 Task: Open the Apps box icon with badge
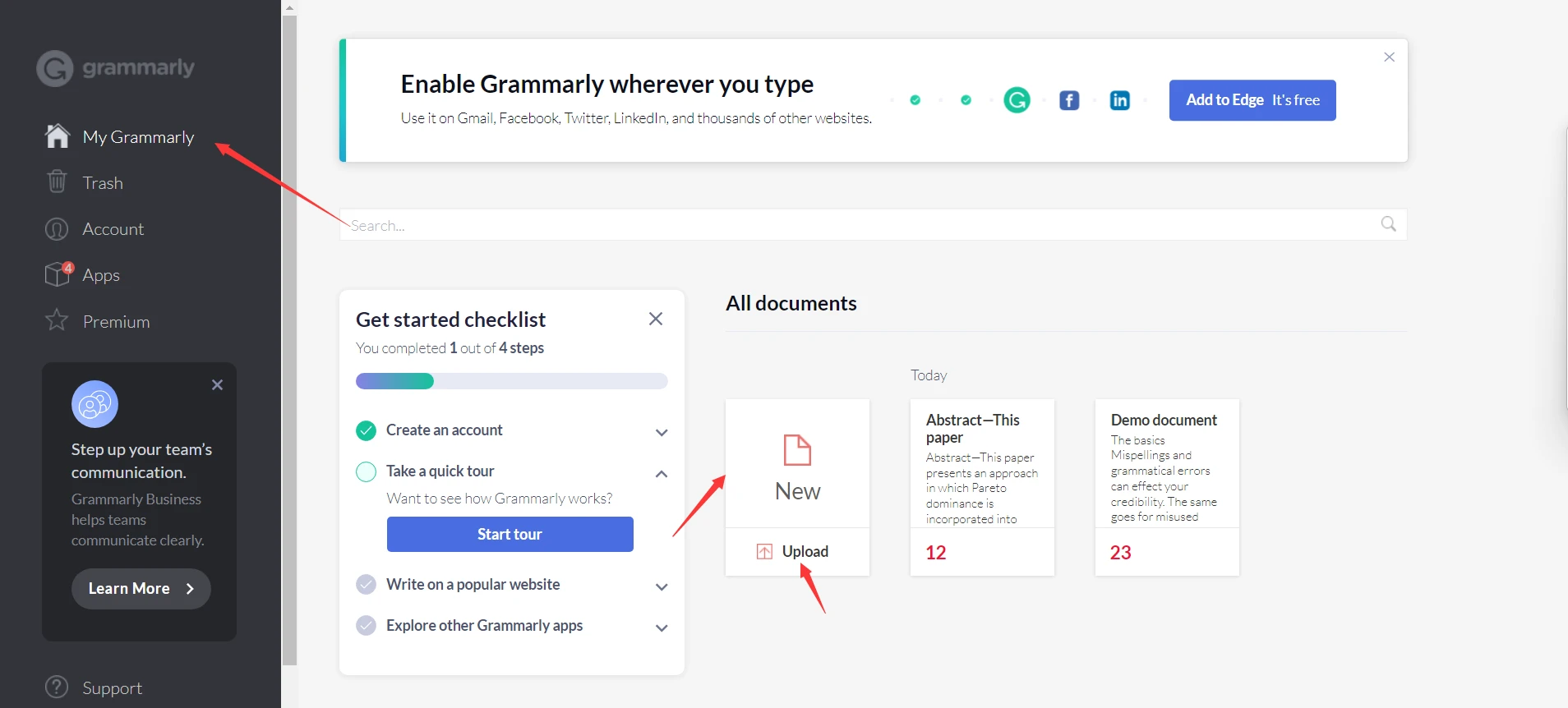click(58, 274)
